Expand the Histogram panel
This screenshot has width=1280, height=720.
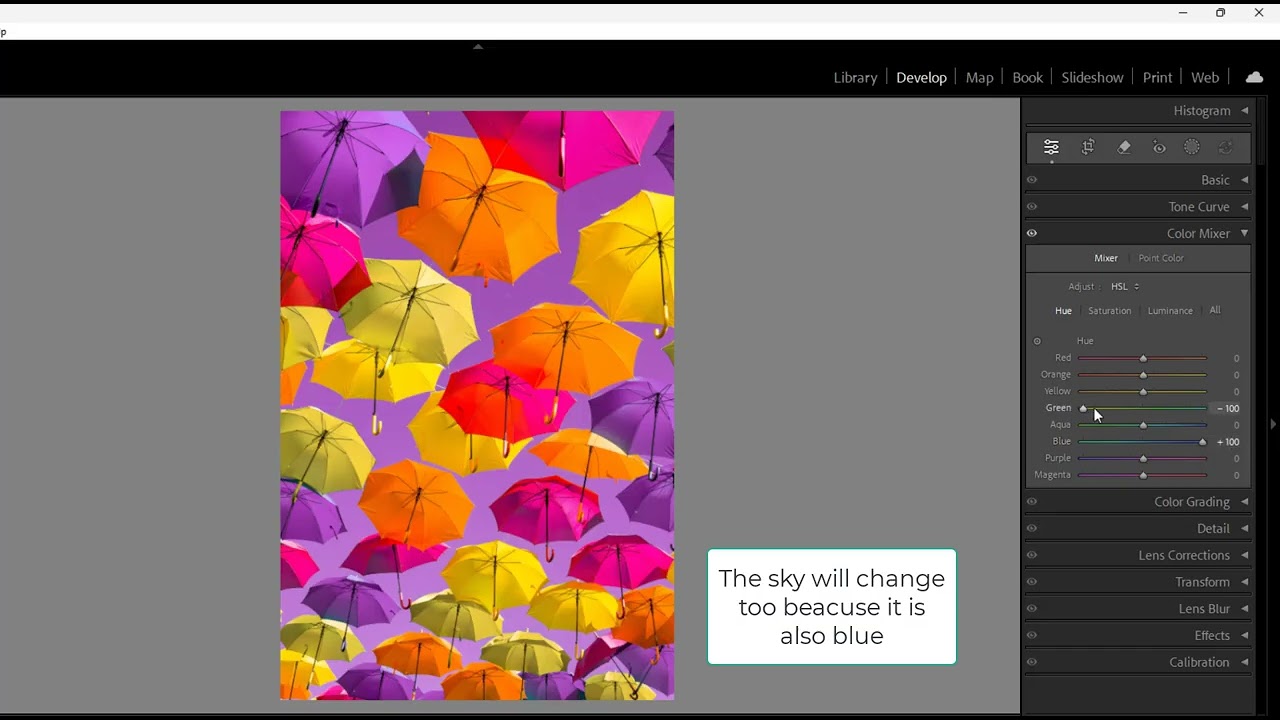pyautogui.click(x=1245, y=110)
